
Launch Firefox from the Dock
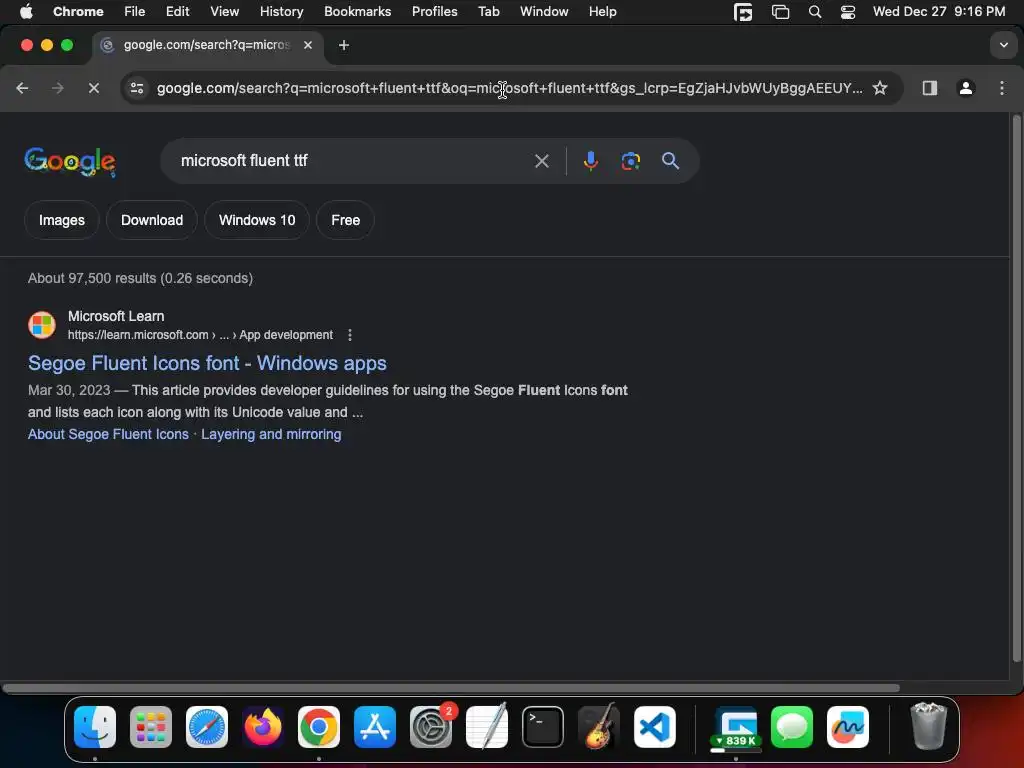point(263,727)
